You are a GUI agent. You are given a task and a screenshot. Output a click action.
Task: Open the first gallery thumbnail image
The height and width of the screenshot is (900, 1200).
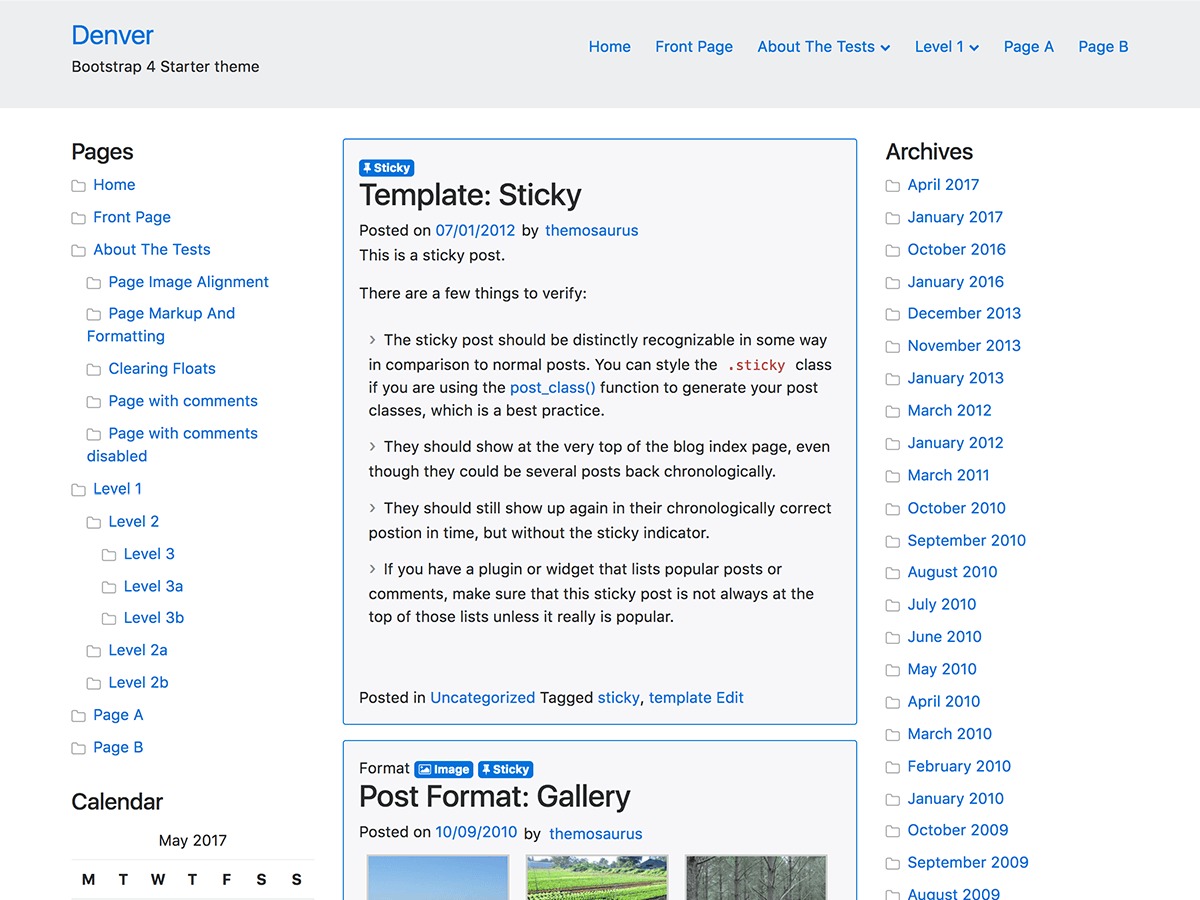click(x=438, y=877)
